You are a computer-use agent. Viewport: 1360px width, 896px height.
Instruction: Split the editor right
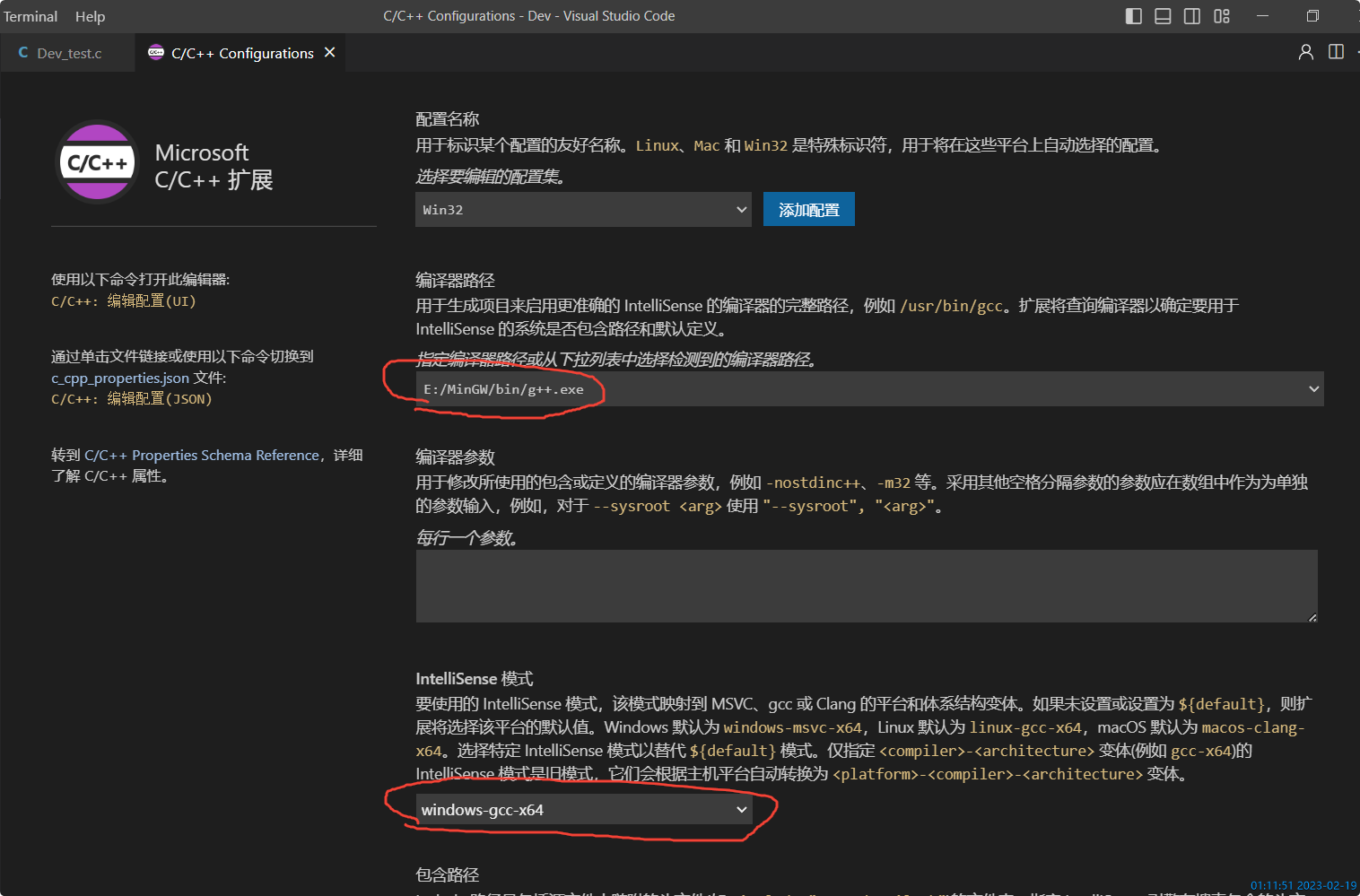(1336, 52)
